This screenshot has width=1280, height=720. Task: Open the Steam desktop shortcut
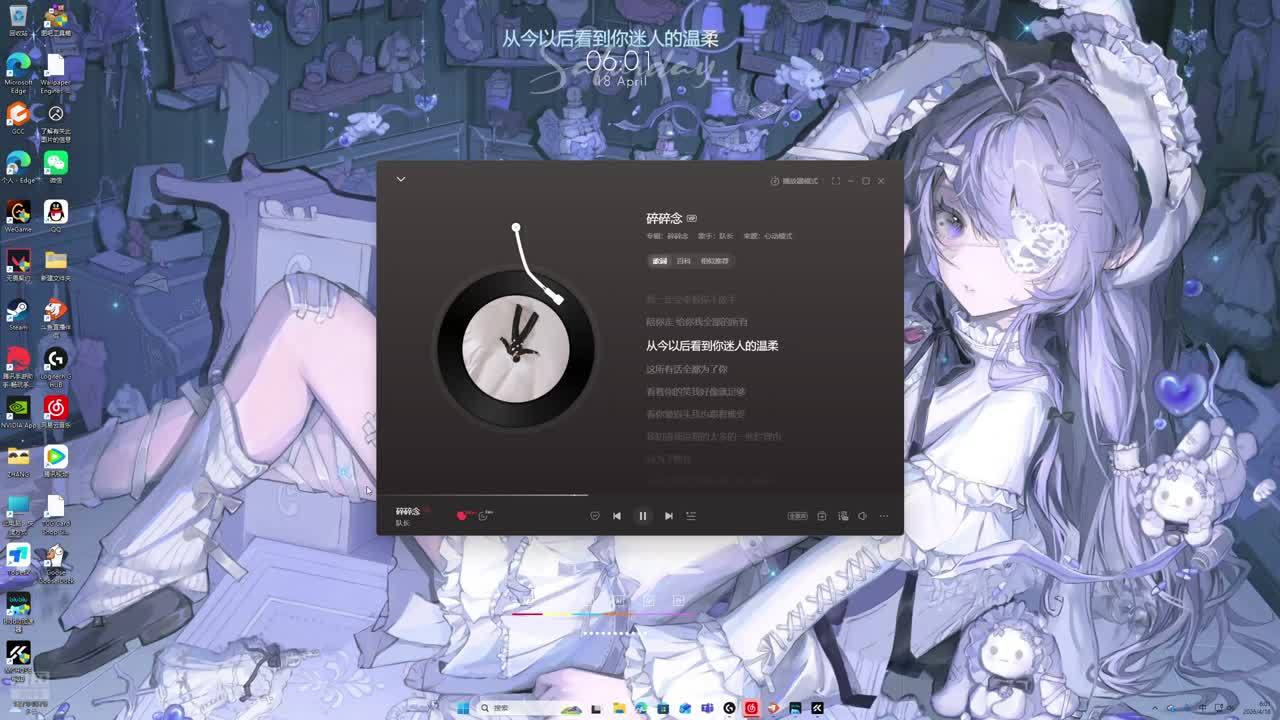coord(18,314)
